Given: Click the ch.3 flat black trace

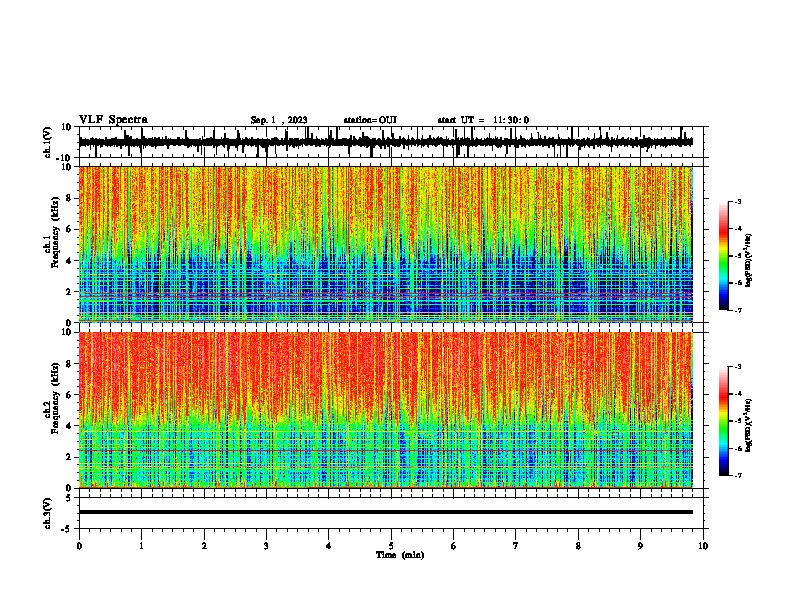Looking at the screenshot, I should click(x=385, y=512).
